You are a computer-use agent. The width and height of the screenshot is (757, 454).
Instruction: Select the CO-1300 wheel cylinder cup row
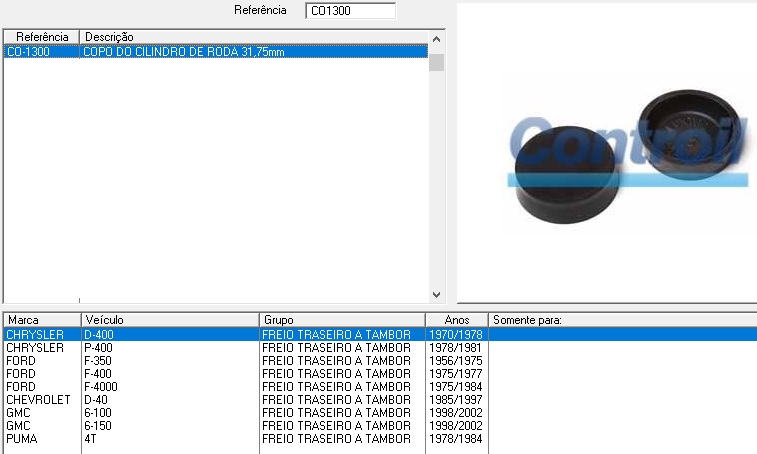click(x=215, y=51)
